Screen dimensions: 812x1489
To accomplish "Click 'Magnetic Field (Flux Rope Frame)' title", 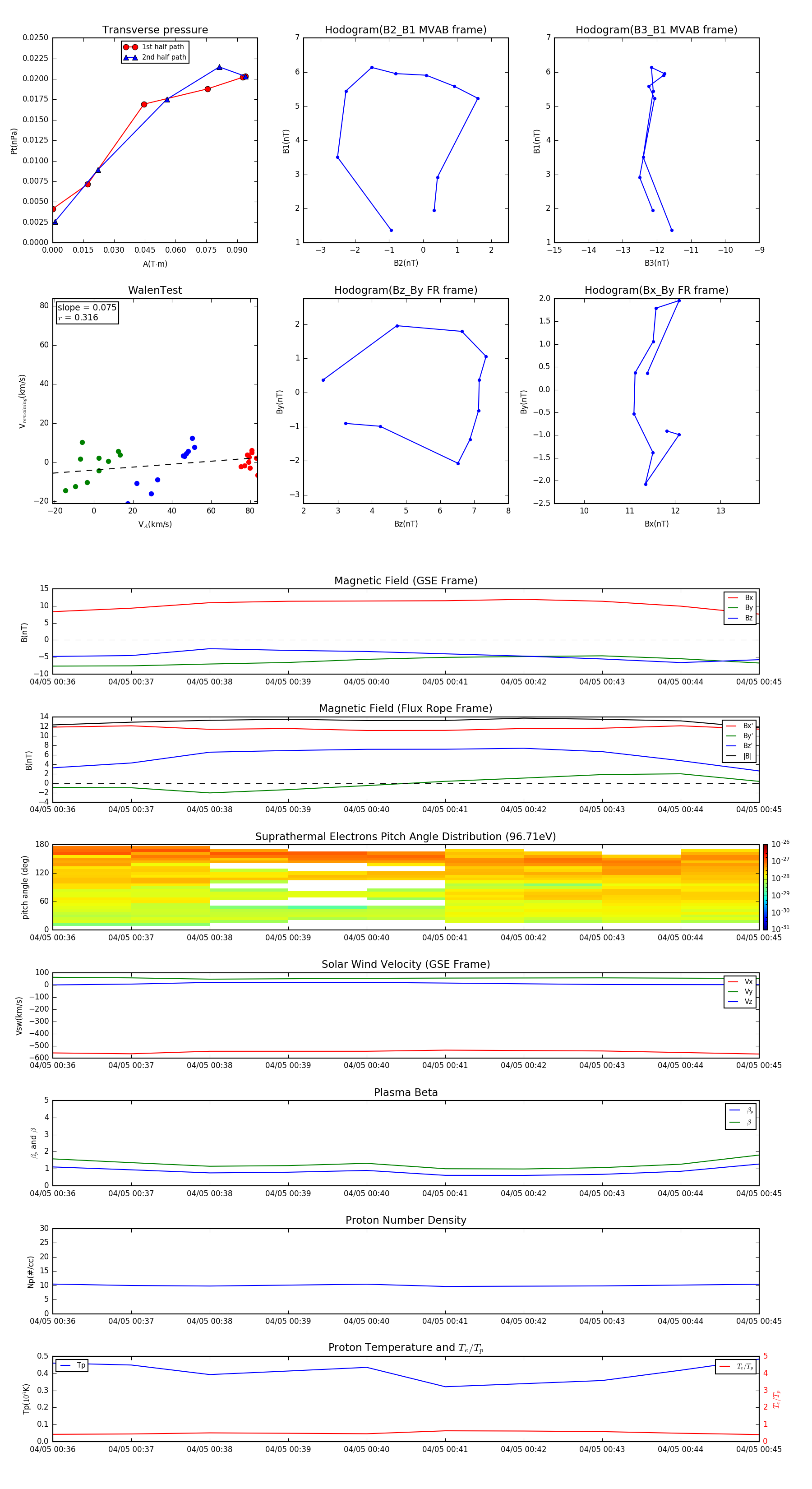I will click(406, 709).
